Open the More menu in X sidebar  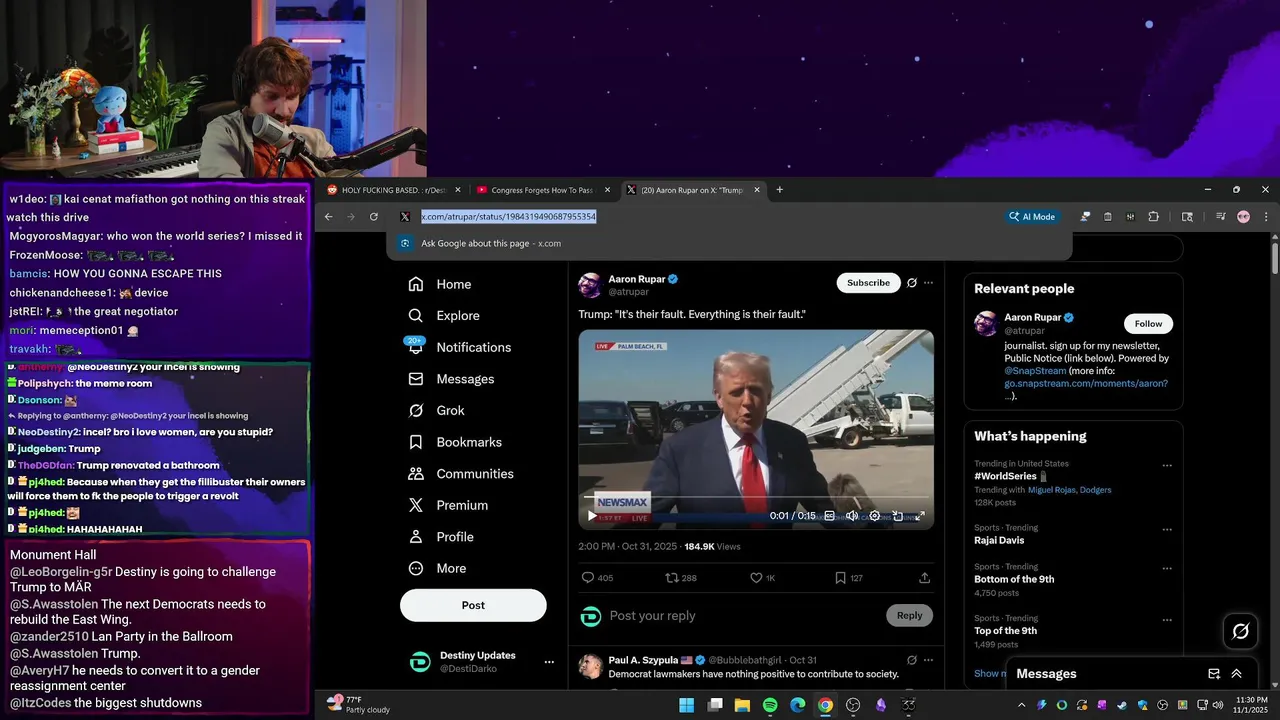437,569
